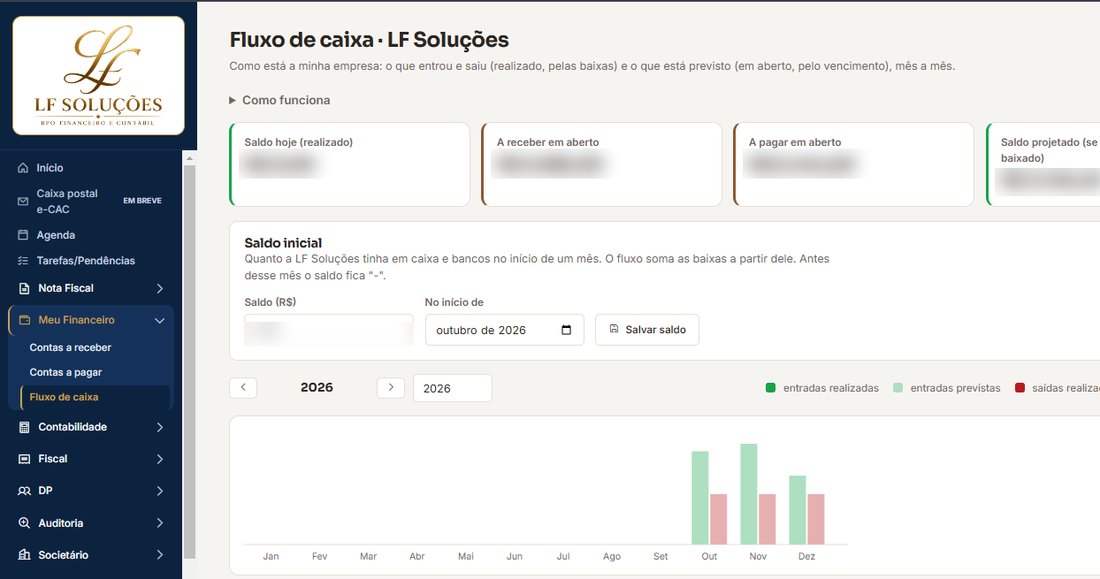Click the Tarefas/Pendências checklist icon
Image resolution: width=1100 pixels, height=579 pixels.
[x=23, y=260]
